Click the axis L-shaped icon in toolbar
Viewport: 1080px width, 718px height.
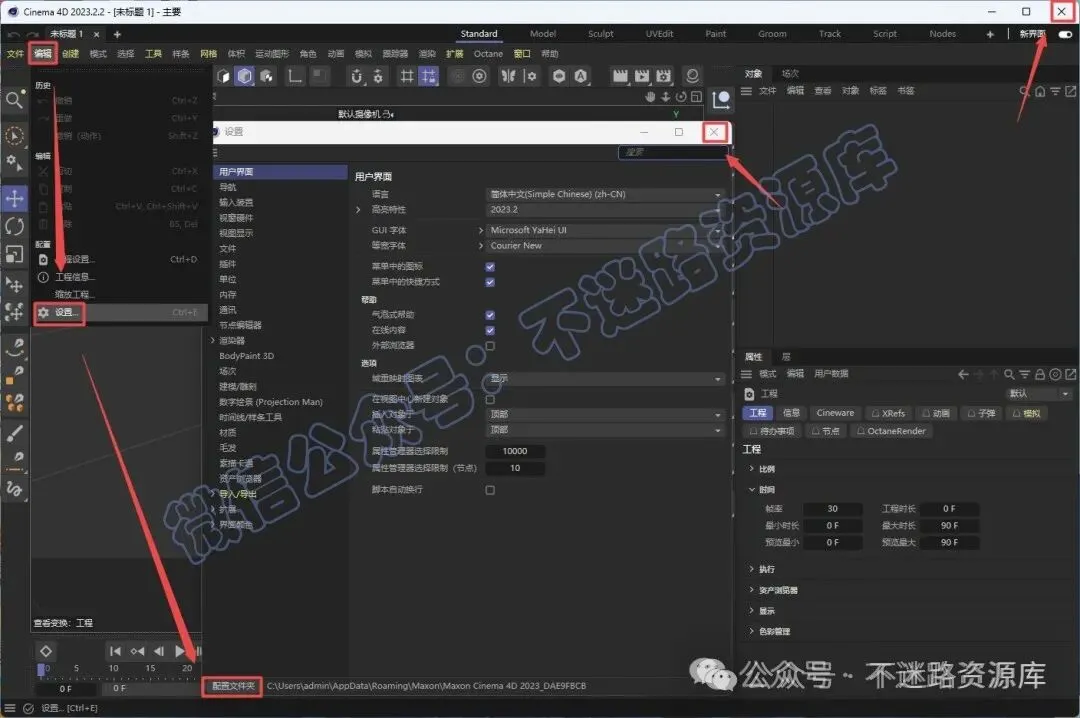[x=295, y=76]
